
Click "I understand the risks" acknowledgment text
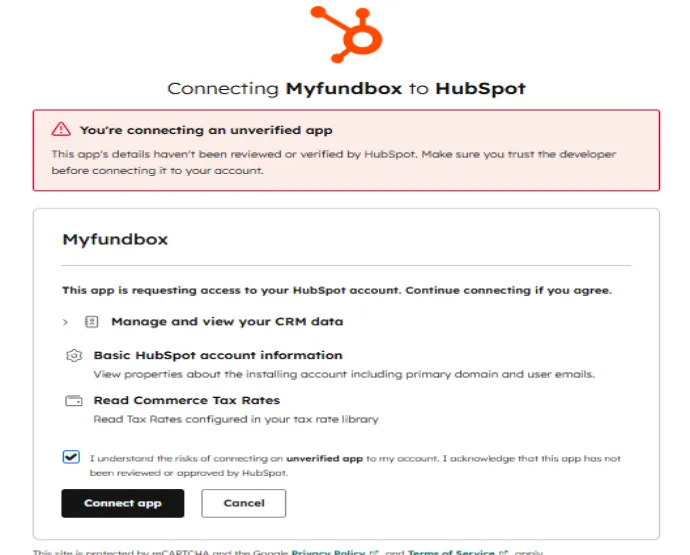355,466
